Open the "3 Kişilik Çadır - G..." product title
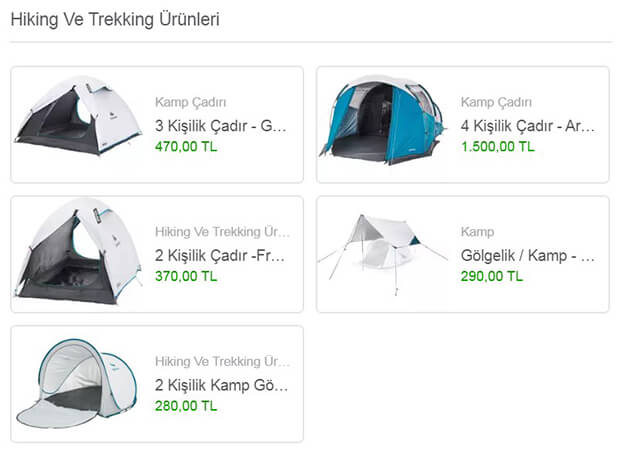Screen dimensions: 620x450 tap(221, 127)
